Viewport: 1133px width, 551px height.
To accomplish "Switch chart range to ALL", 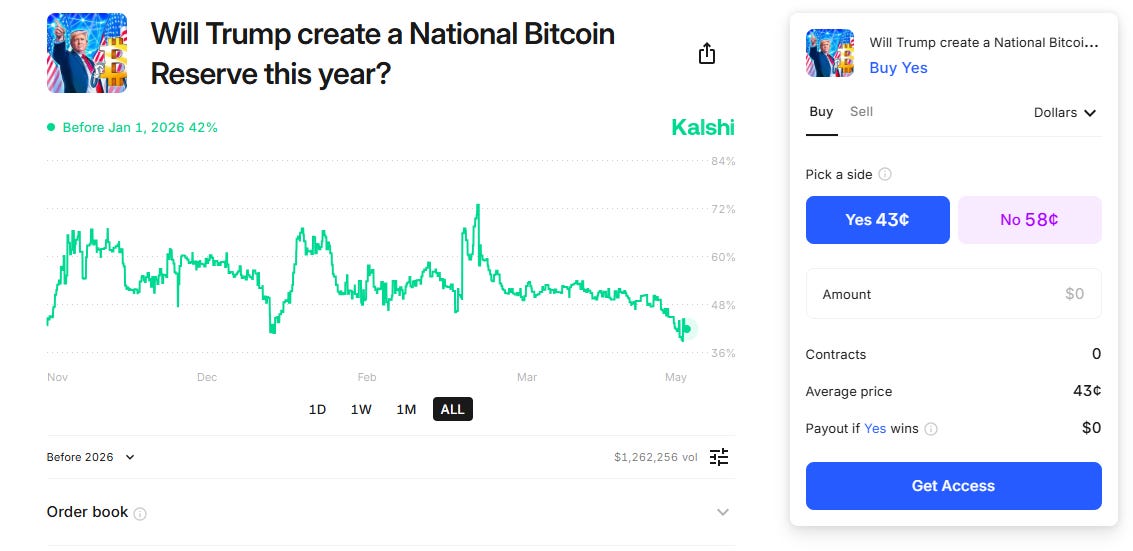I will click(x=452, y=409).
